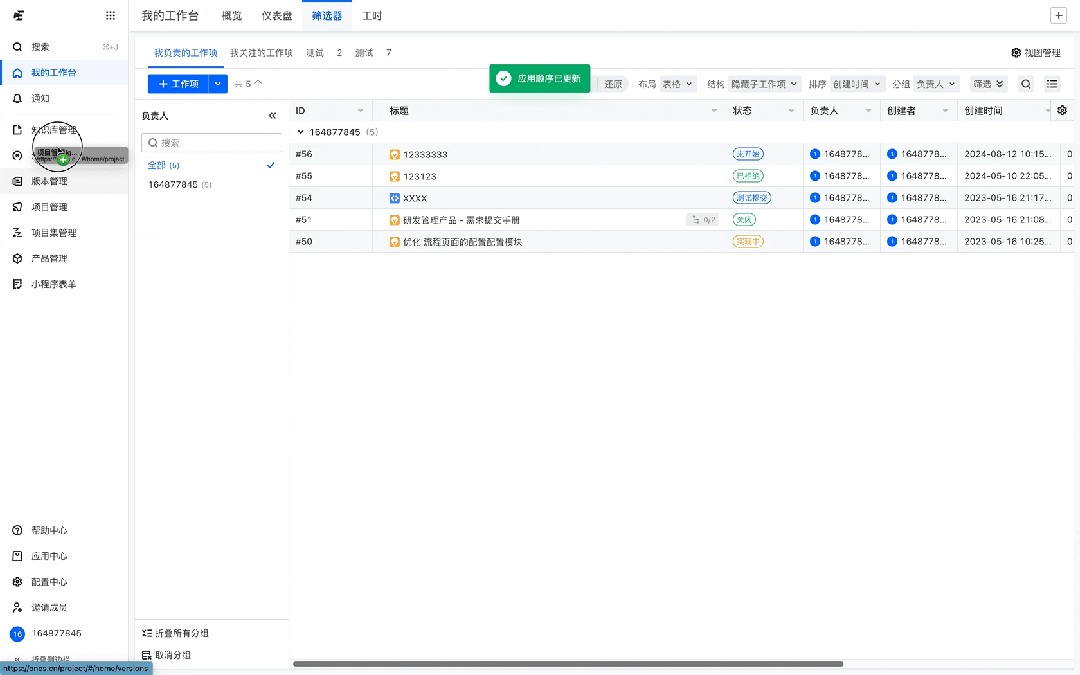
Task: Go to 我的工作台 in the sidebar
Action: click(x=64, y=72)
